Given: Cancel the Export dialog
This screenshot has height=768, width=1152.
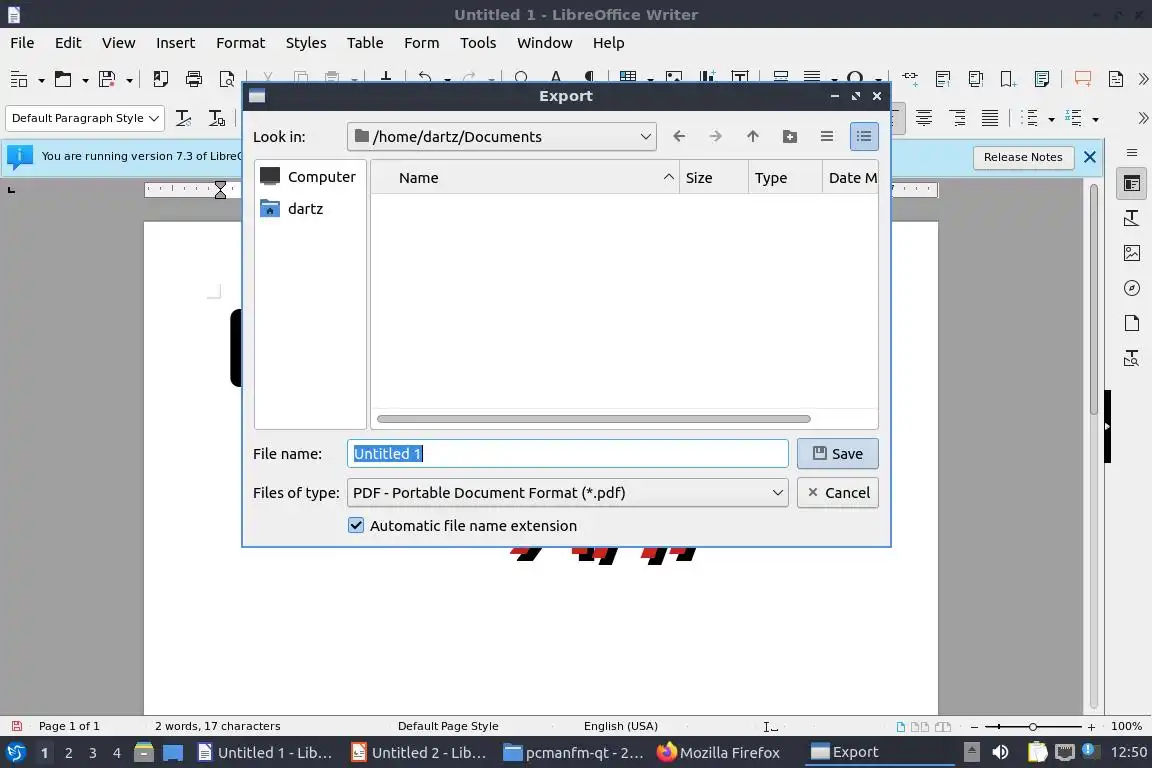Looking at the screenshot, I should point(838,492).
